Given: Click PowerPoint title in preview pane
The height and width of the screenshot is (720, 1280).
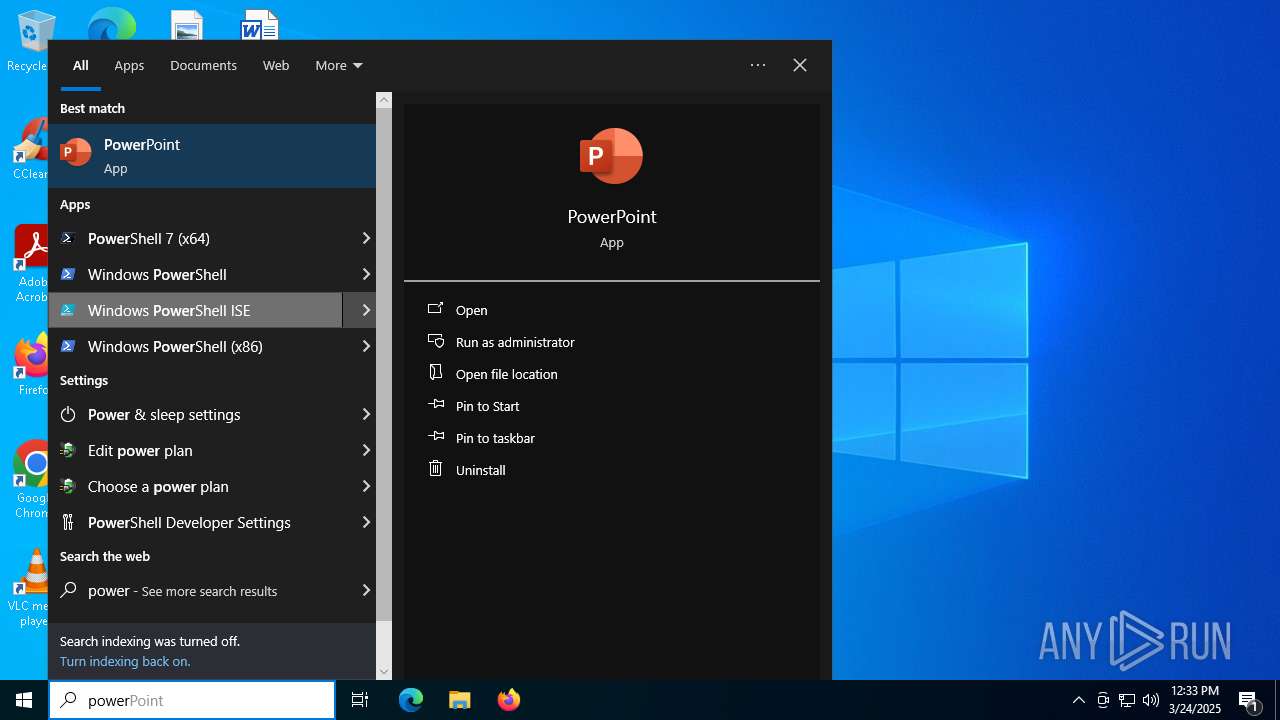Looking at the screenshot, I should pyautogui.click(x=612, y=216).
